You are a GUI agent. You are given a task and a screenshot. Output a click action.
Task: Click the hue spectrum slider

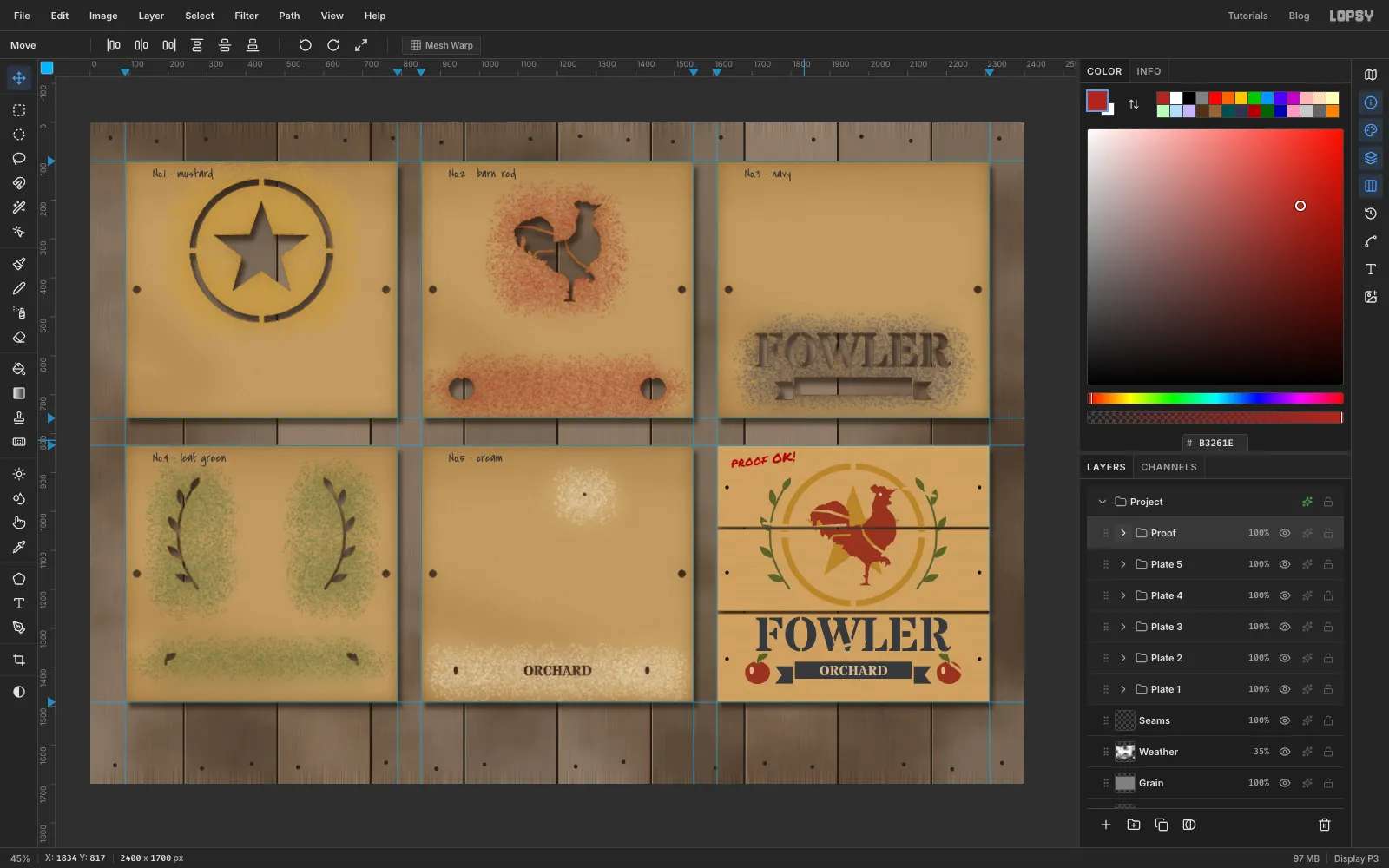1215,398
